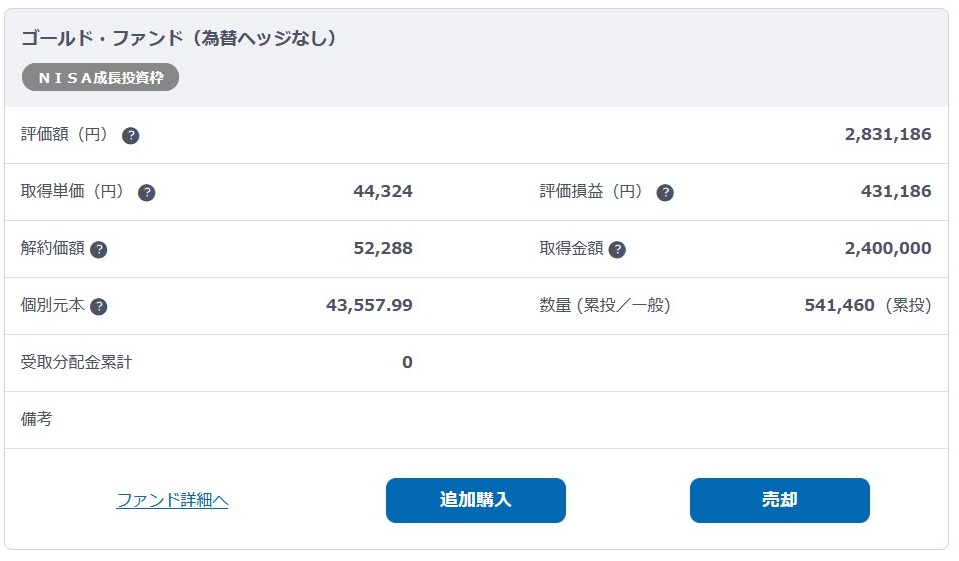Select the 評価額 value 2,831,186

coord(887,134)
